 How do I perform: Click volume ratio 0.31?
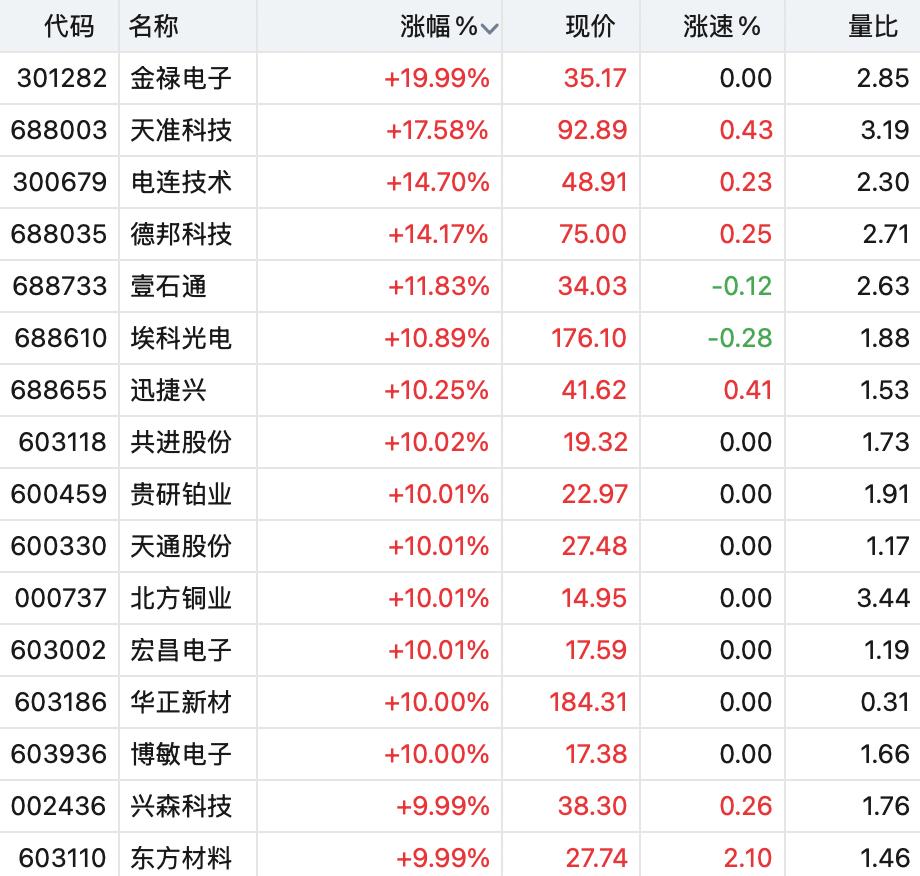[x=885, y=702]
